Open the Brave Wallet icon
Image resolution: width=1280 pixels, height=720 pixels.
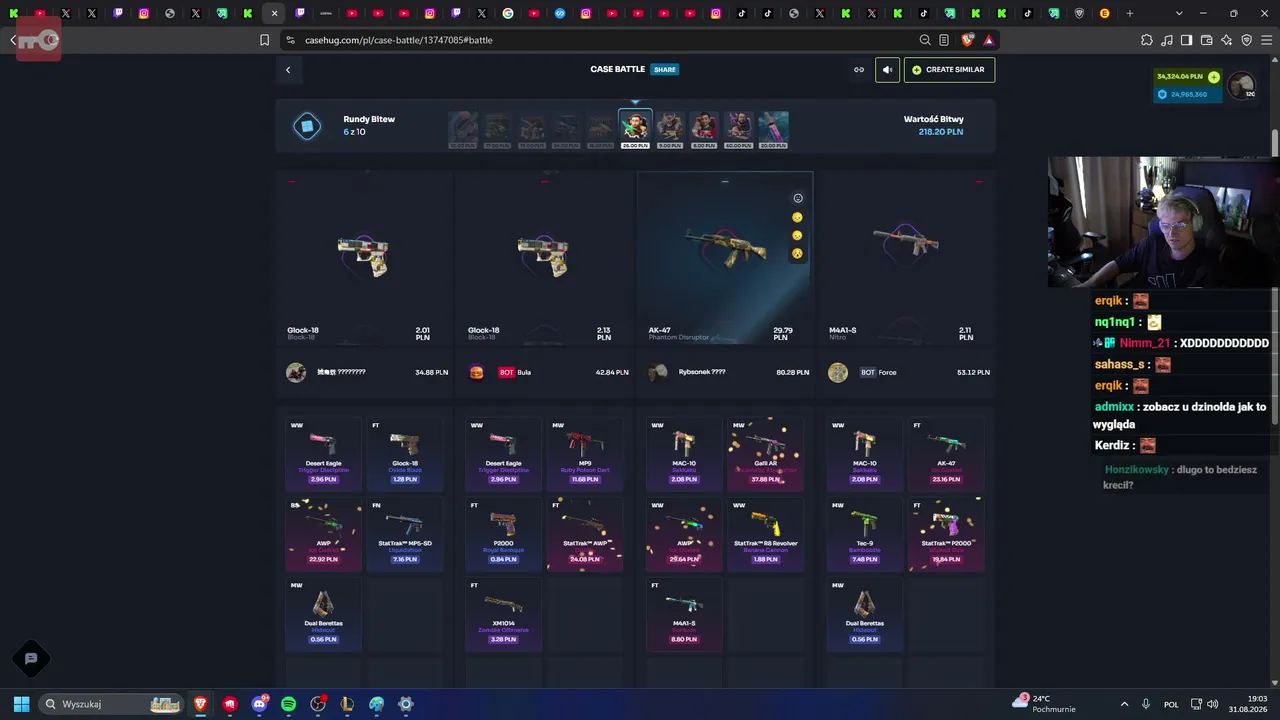[x=1206, y=40]
